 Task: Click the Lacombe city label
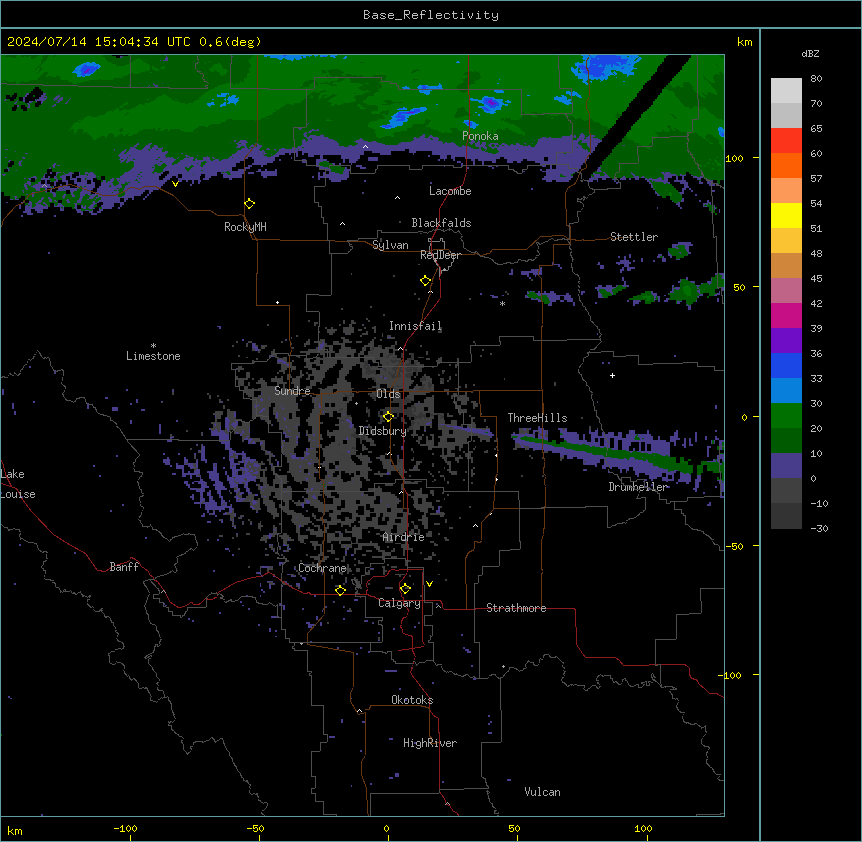[x=450, y=191]
